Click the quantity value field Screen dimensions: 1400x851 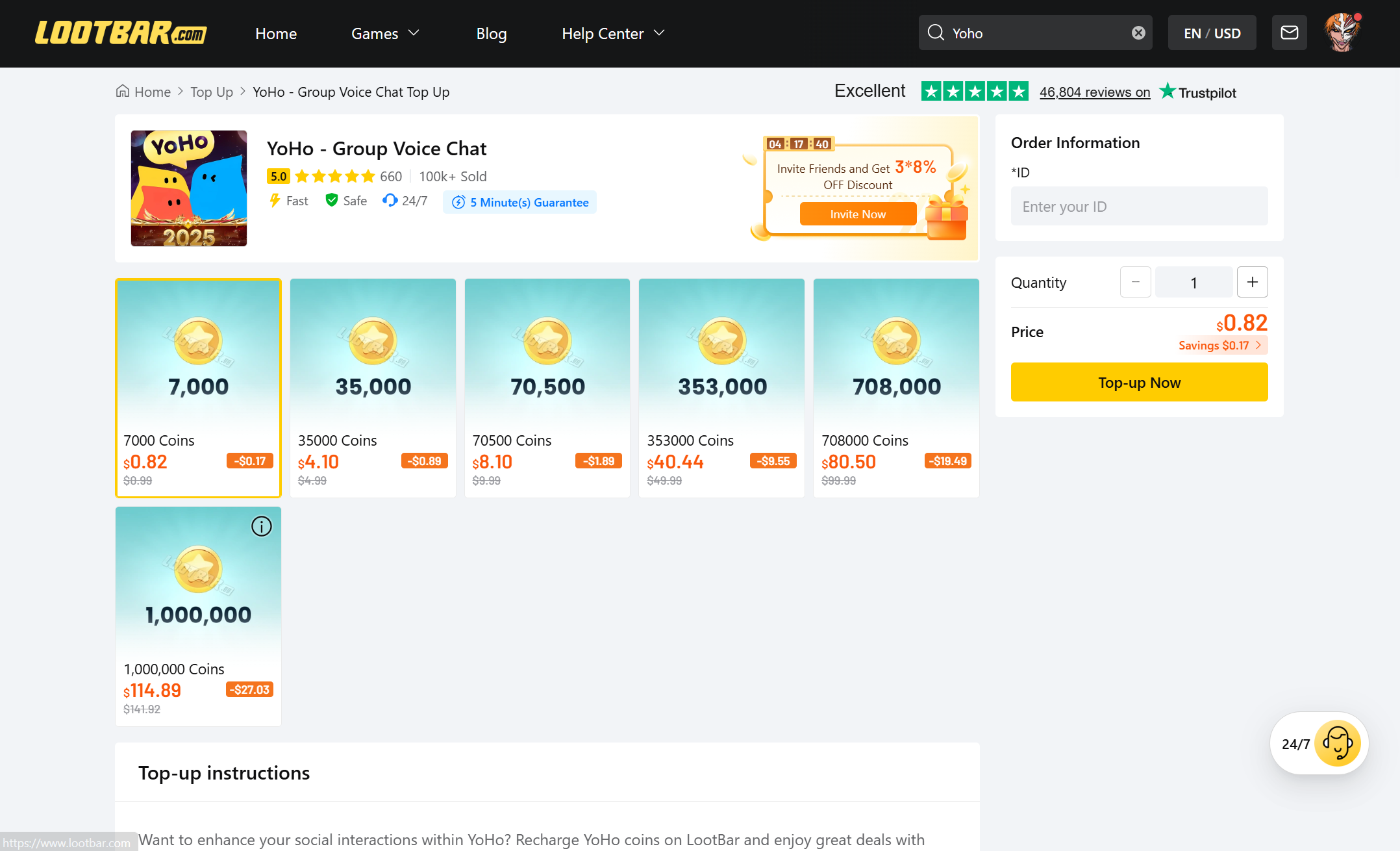pyautogui.click(x=1194, y=282)
